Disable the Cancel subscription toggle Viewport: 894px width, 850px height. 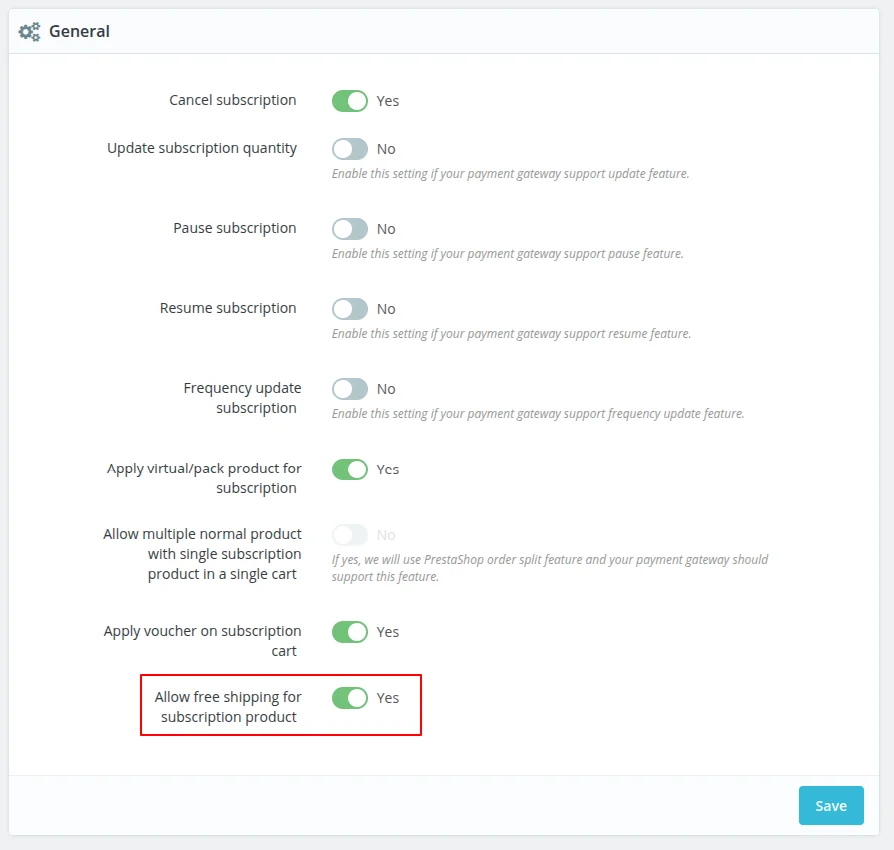pyautogui.click(x=350, y=100)
